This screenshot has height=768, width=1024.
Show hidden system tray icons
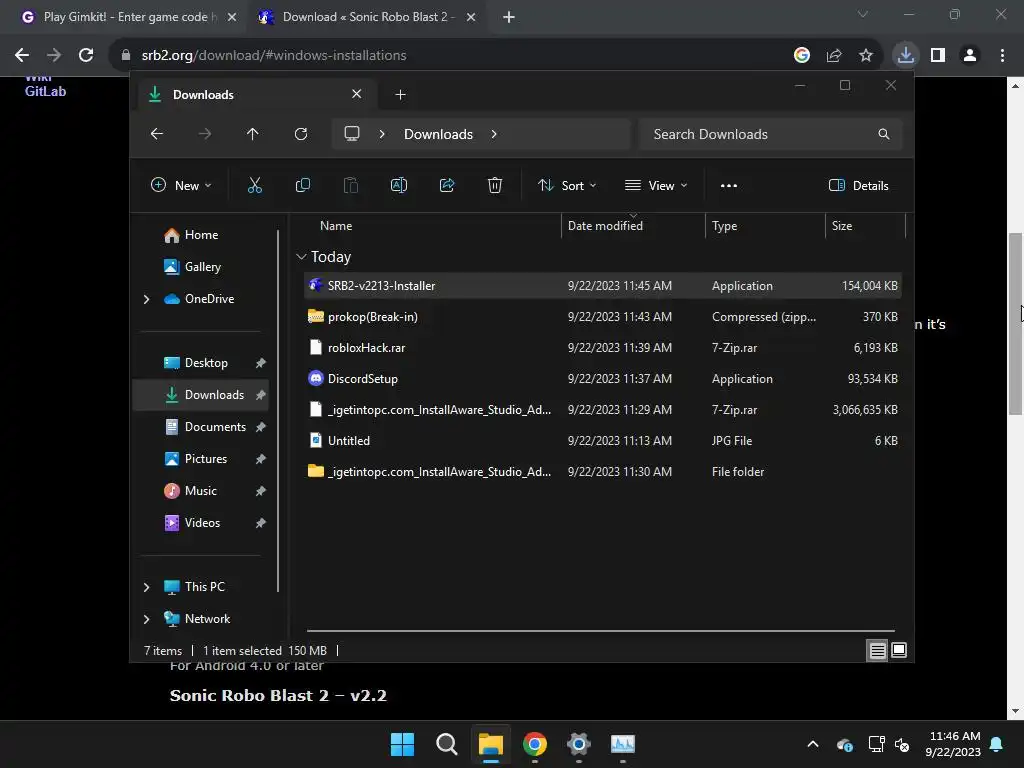pyautogui.click(x=813, y=744)
